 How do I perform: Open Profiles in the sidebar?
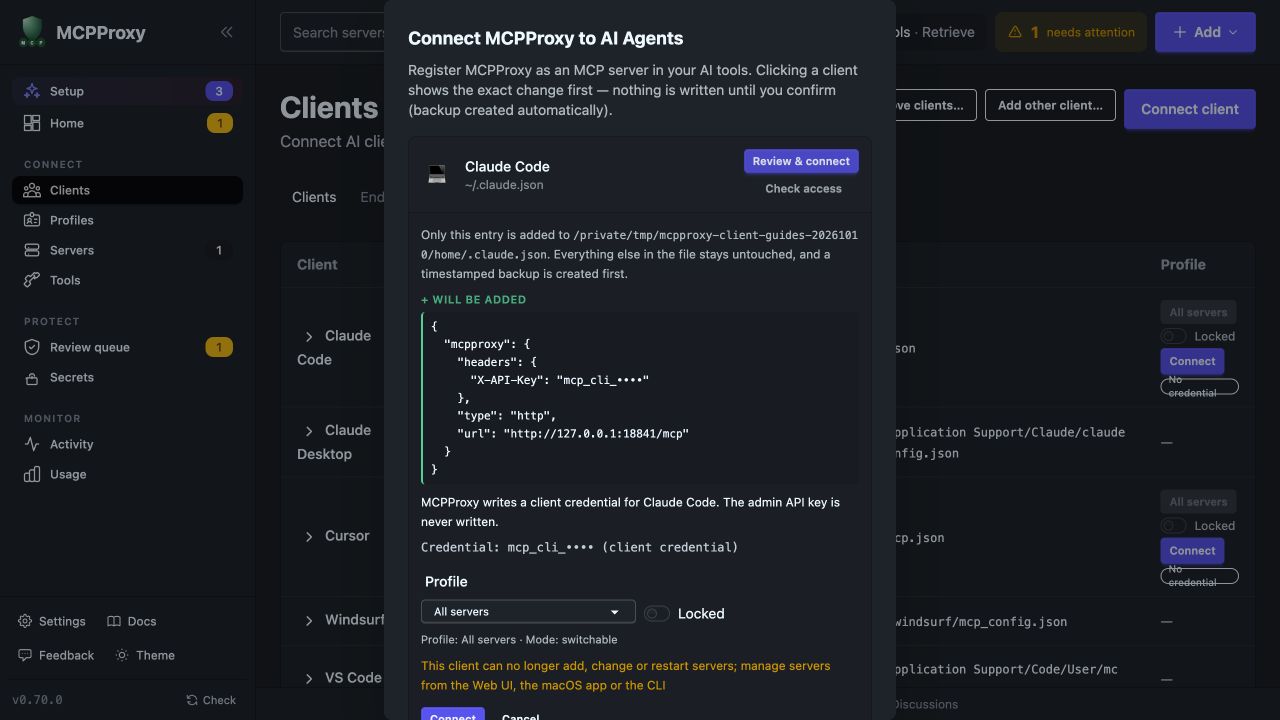tap(127, 220)
